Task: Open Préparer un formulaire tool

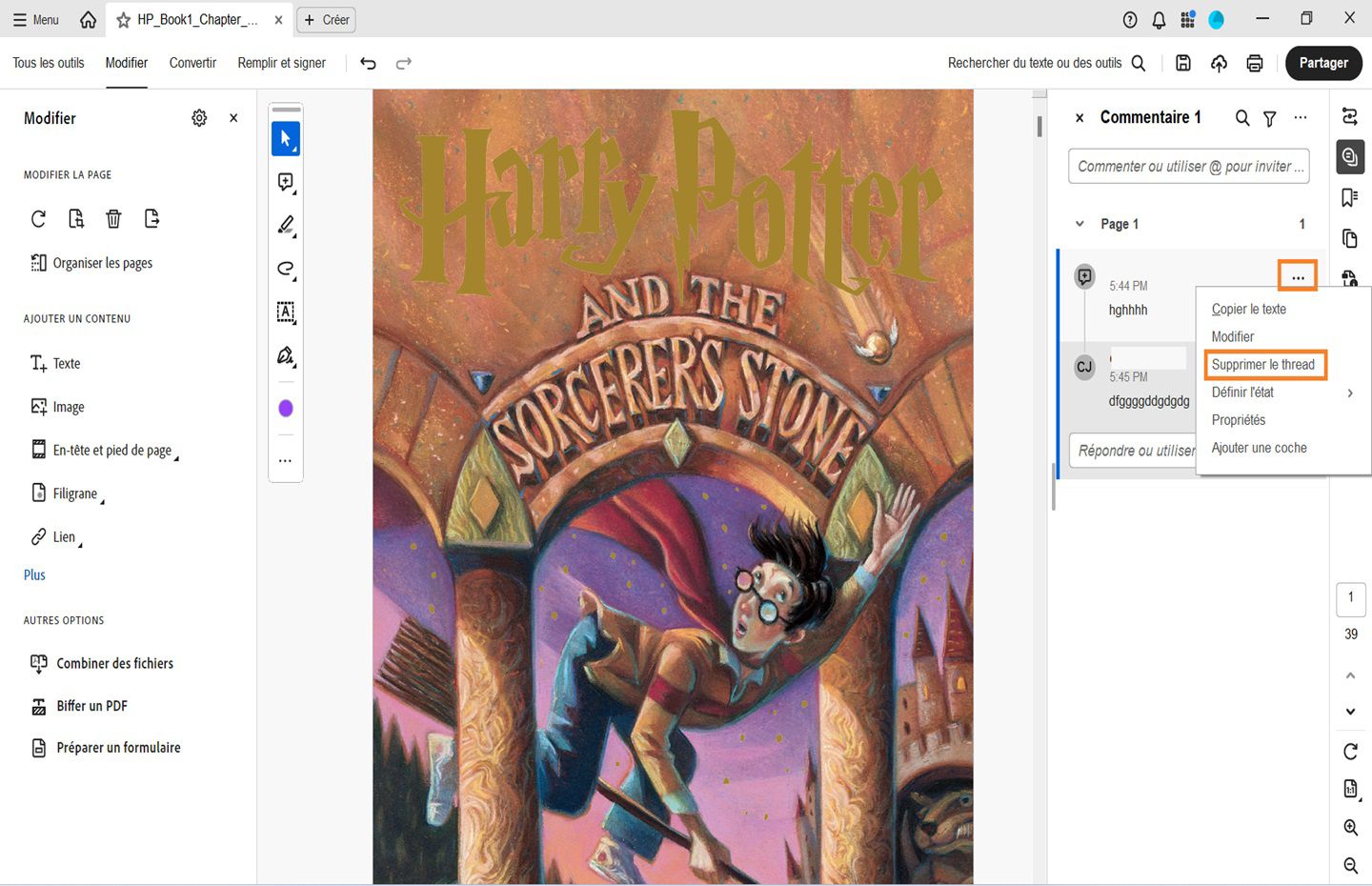Action: [106, 748]
